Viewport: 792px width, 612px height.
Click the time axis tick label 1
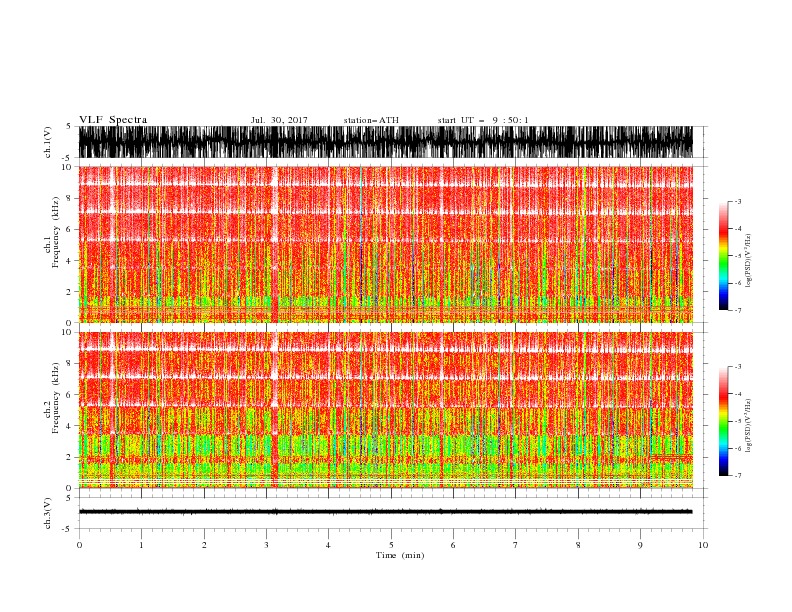click(141, 545)
